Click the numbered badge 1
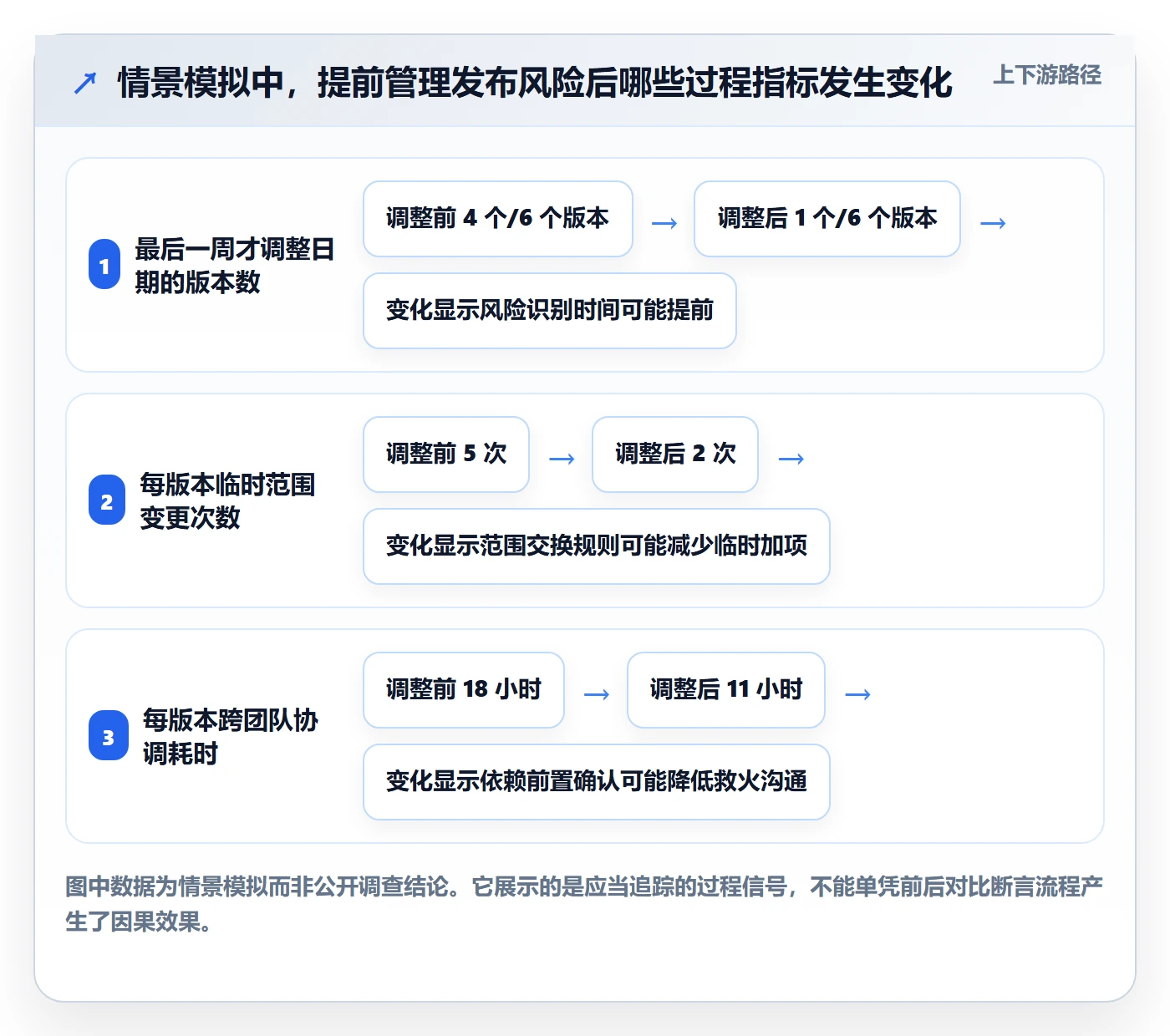 [x=104, y=265]
